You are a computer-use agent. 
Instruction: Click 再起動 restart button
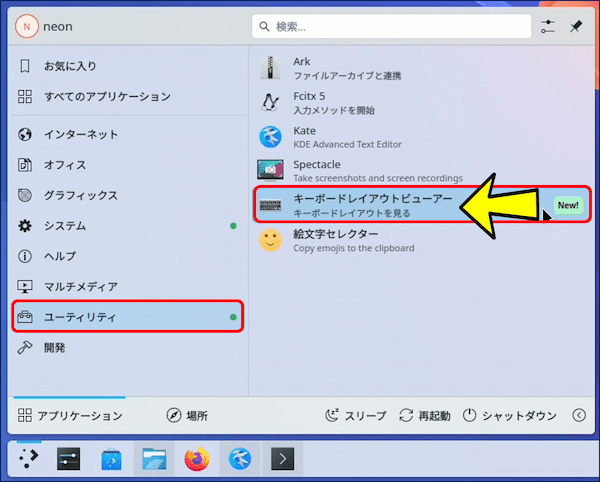click(425, 415)
